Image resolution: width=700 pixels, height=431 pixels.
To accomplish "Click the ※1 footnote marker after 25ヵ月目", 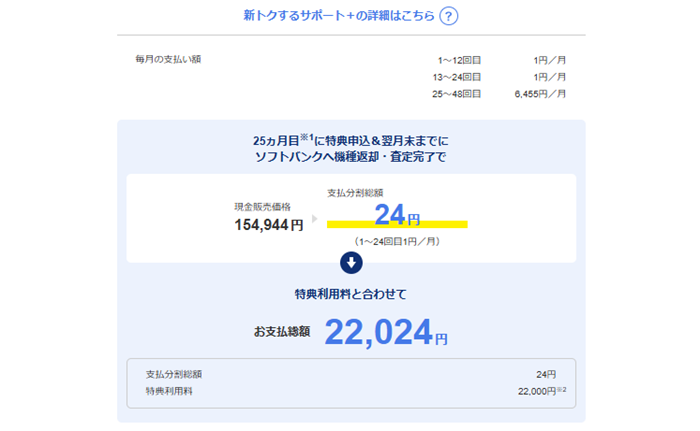I will 305,137.
